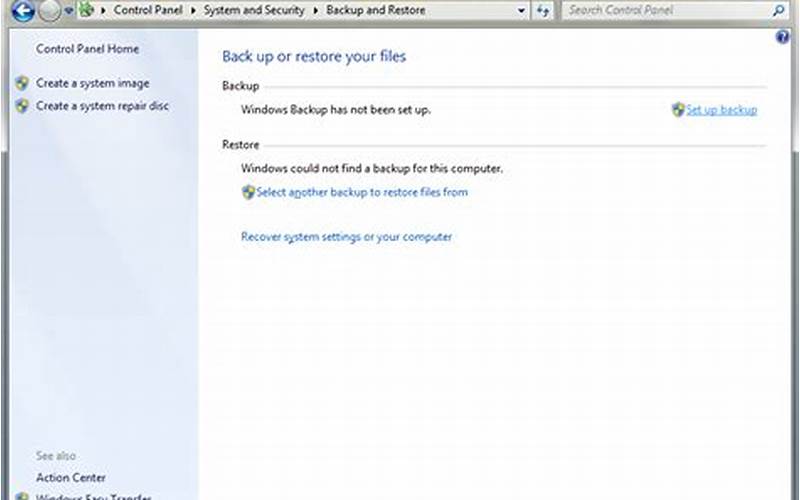Click 'Back up or restore your files' heading
The height and width of the screenshot is (500, 800).
click(x=314, y=57)
